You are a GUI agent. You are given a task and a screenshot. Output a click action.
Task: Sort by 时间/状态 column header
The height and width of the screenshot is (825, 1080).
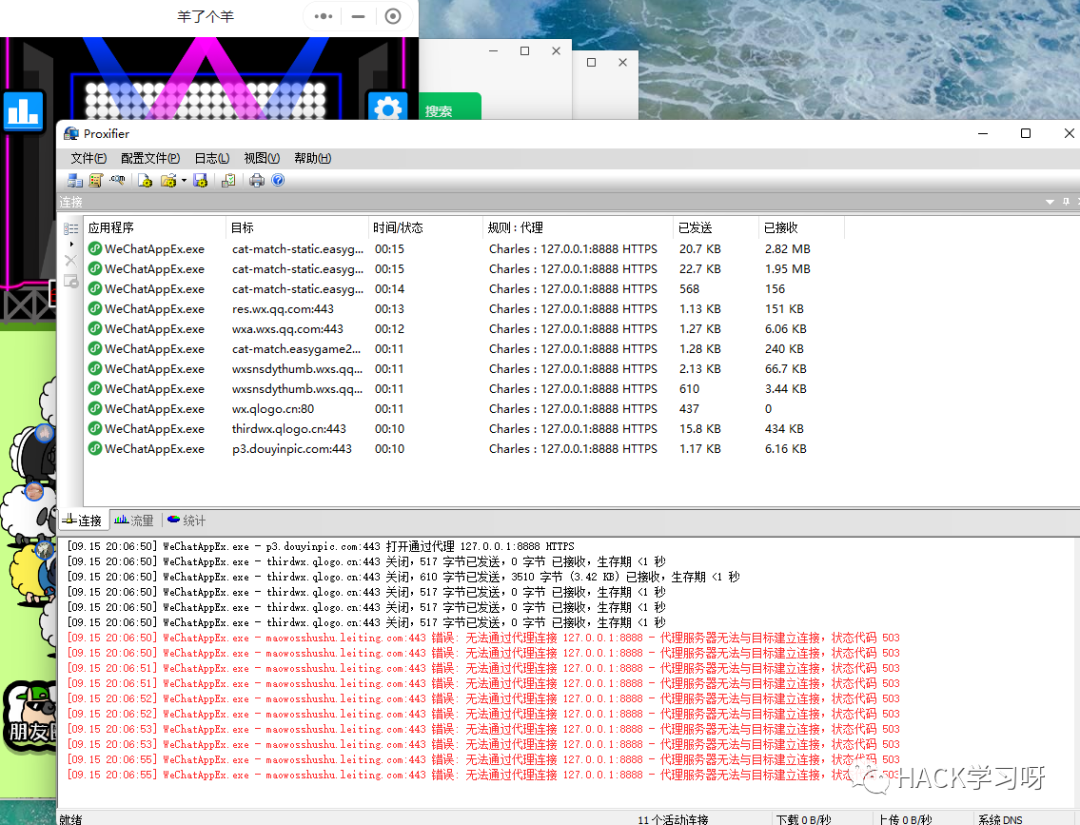(426, 228)
